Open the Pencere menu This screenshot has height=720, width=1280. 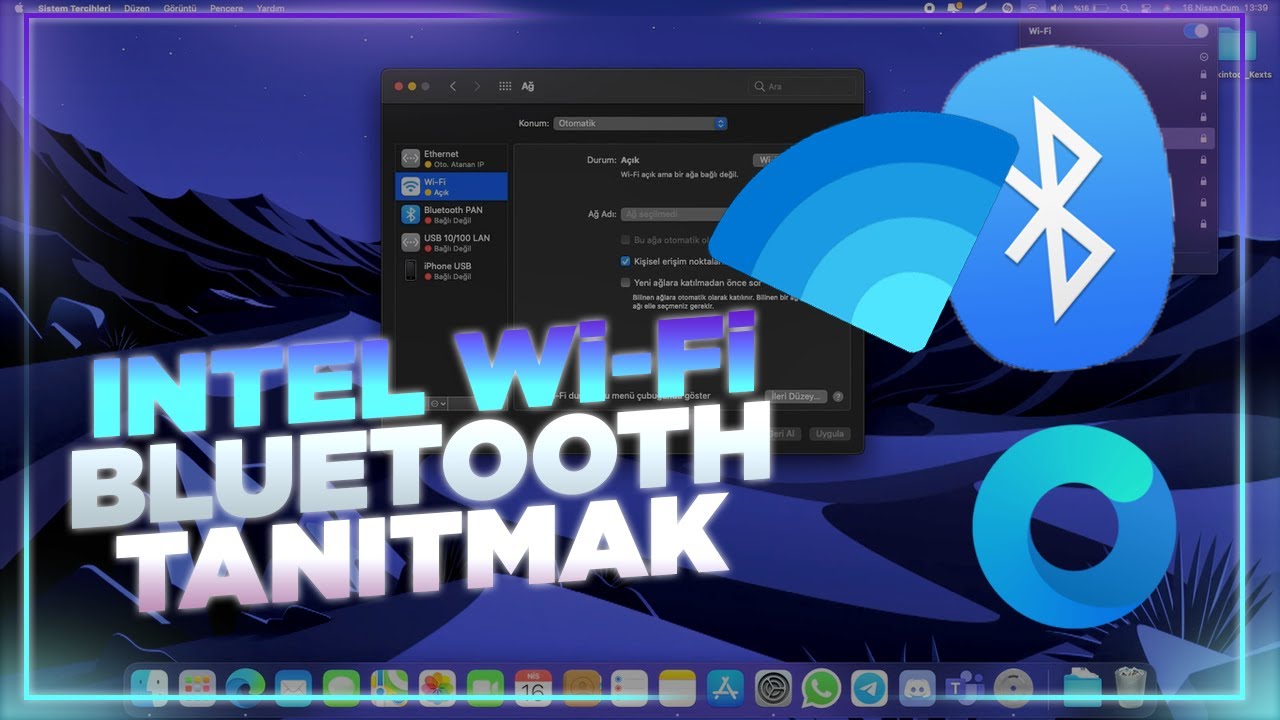click(x=227, y=8)
